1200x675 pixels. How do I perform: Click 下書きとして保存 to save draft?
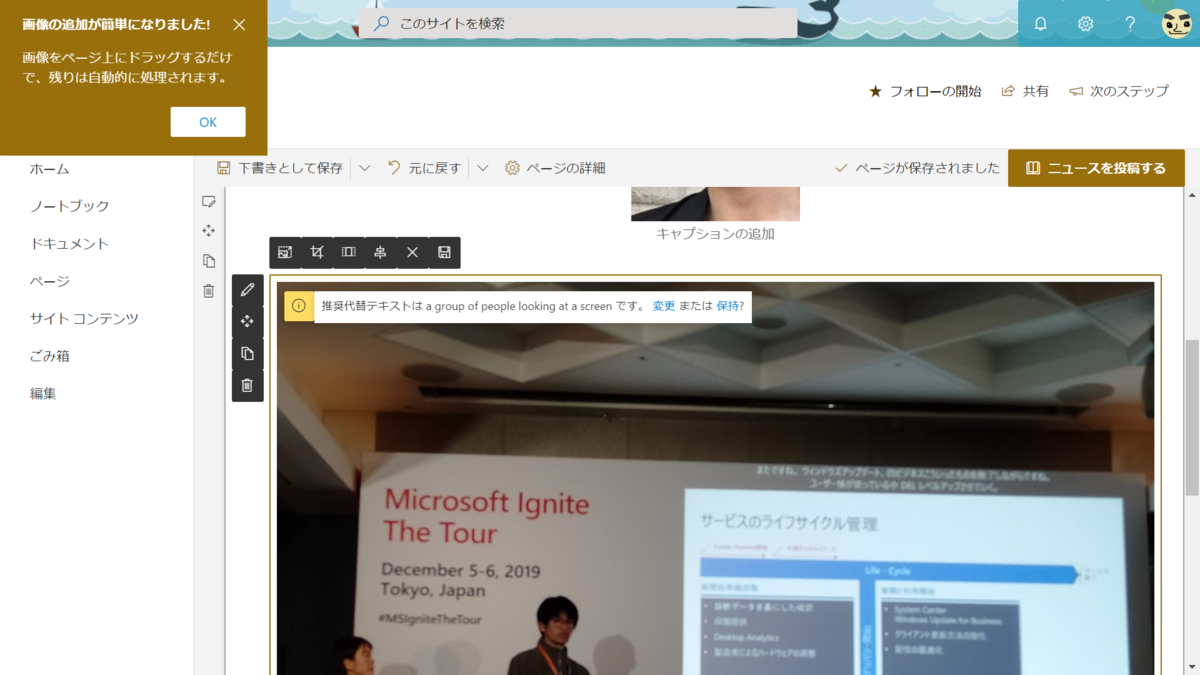pos(279,168)
